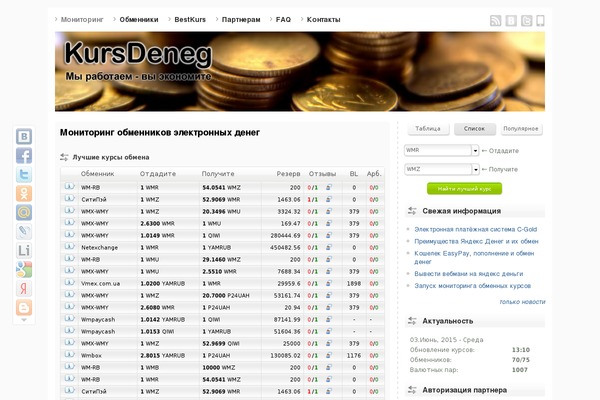Image resolution: width=600 pixels, height=400 pixels.
Task: Open the Wmbox exchanger link
Action: (91, 356)
